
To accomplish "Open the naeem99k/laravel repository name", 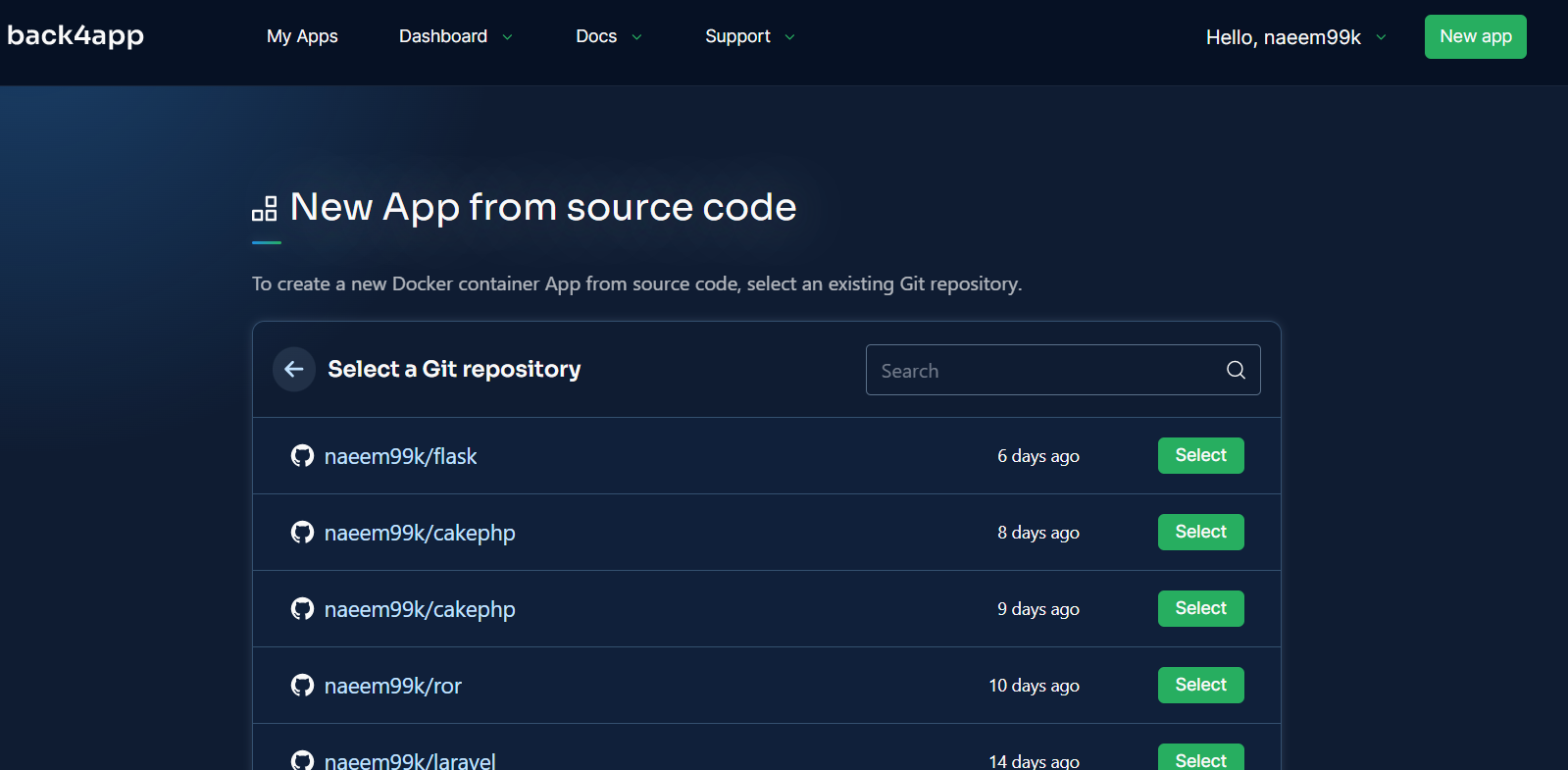I will (x=410, y=761).
